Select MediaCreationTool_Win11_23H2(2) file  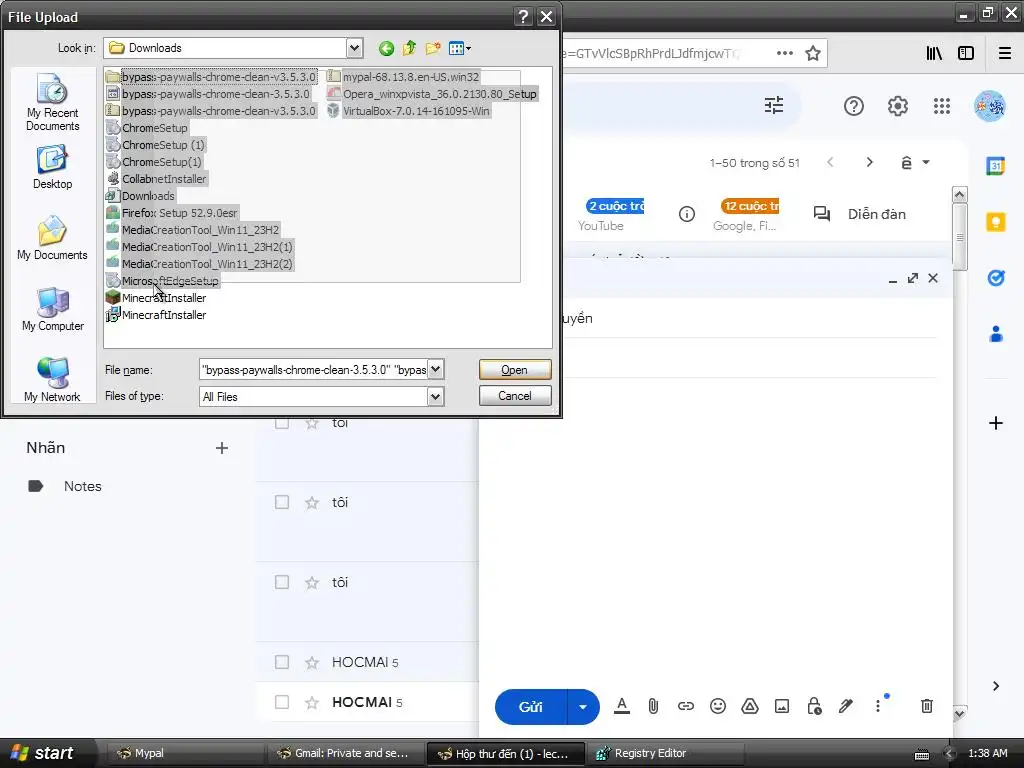click(x=200, y=264)
